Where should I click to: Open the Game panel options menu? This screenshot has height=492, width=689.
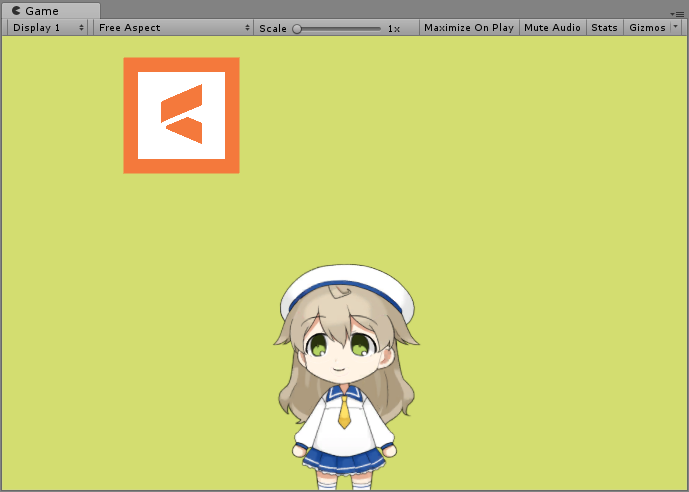pyautogui.click(x=678, y=14)
